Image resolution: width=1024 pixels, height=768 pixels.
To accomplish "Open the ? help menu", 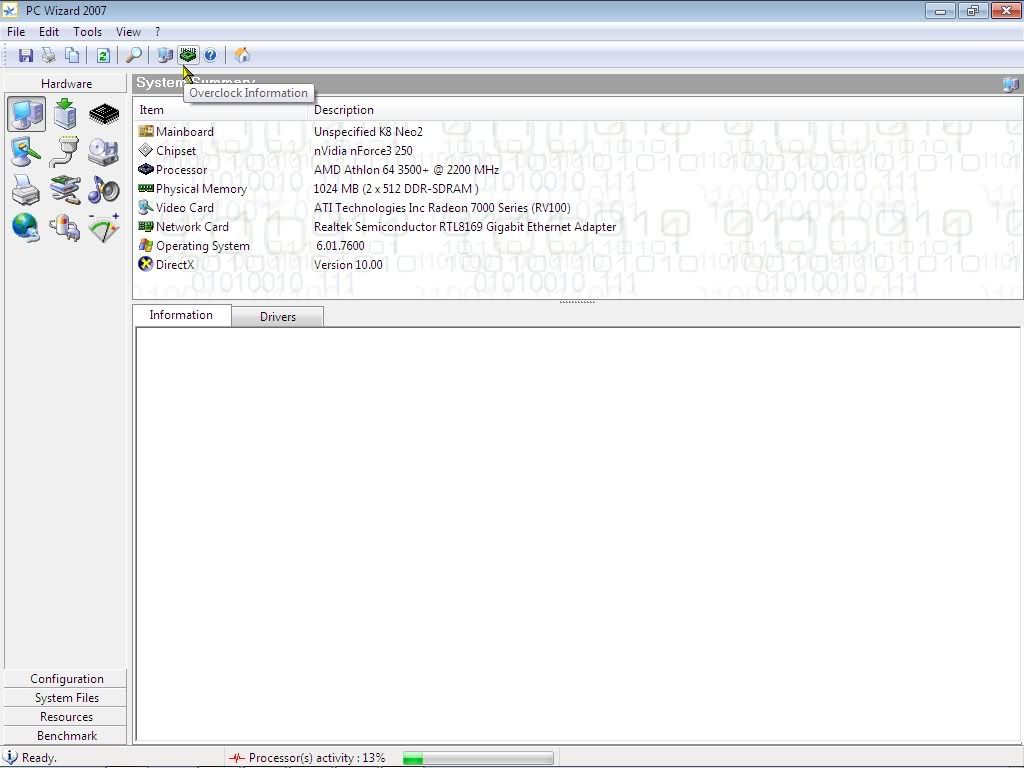I will point(157,31).
